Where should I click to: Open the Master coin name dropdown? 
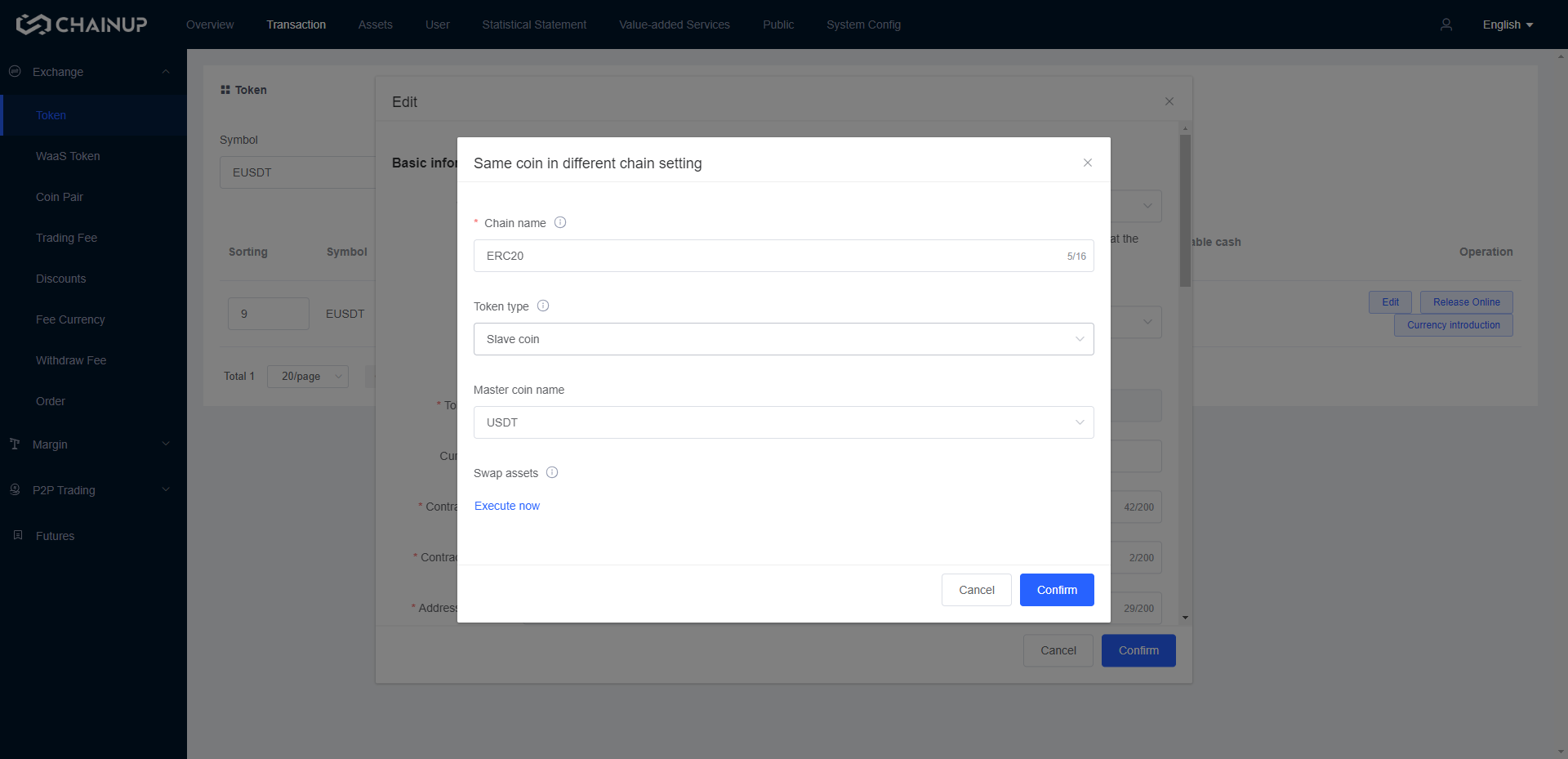782,422
